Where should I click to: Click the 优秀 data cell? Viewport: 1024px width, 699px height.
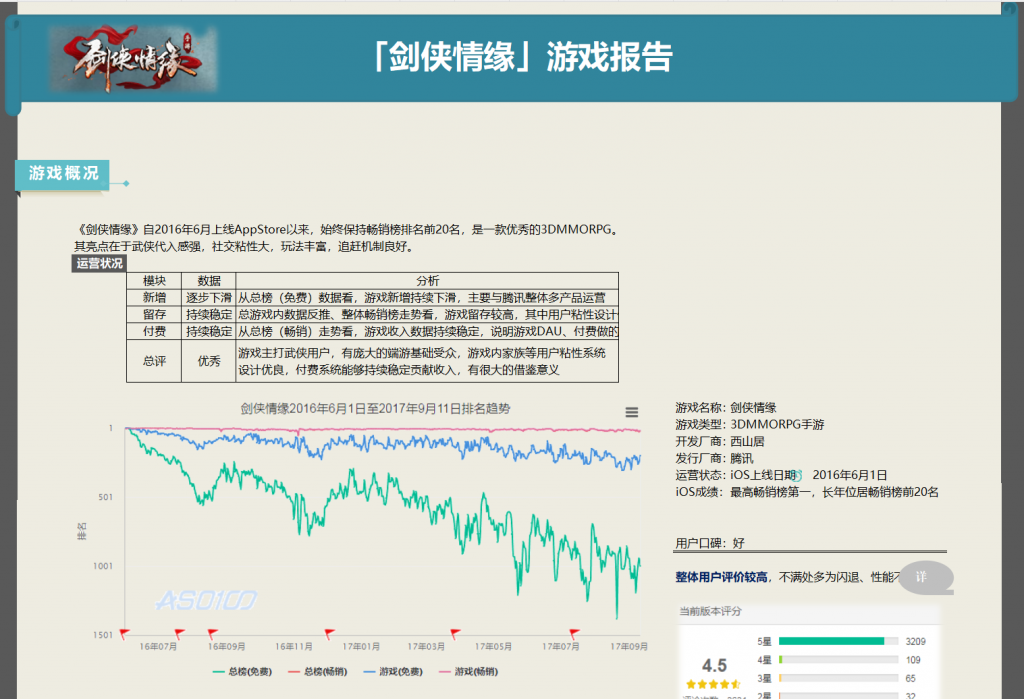[x=208, y=361]
